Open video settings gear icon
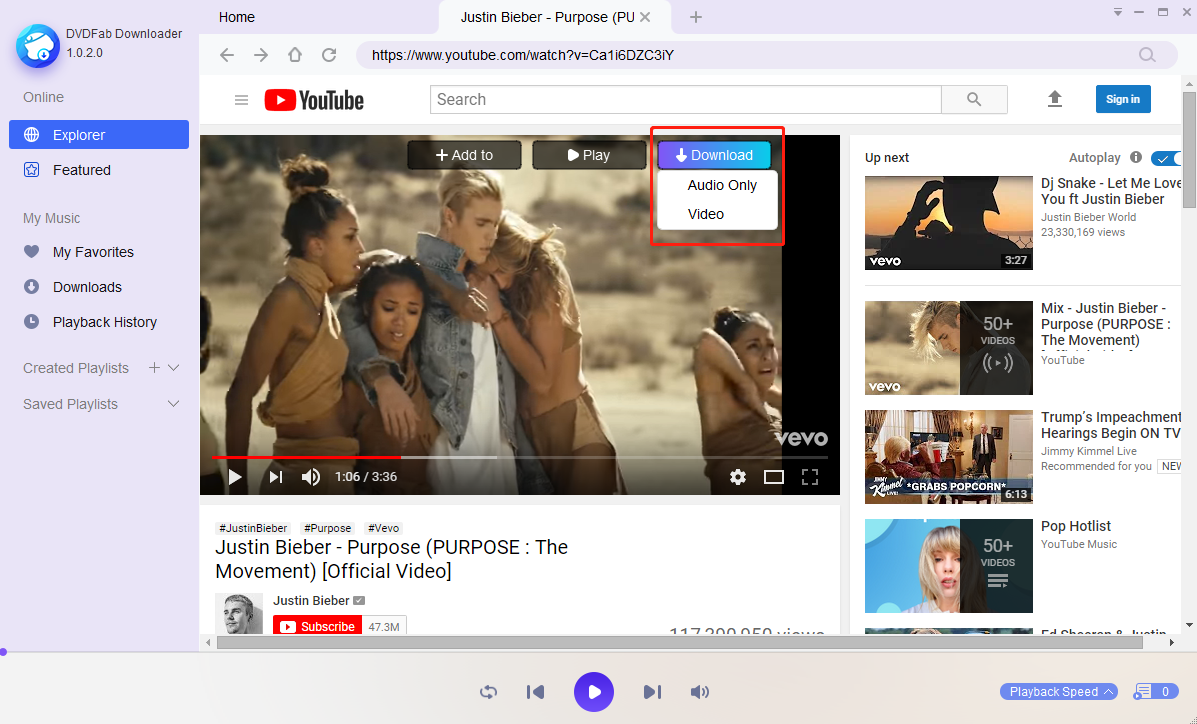This screenshot has height=724, width=1197. click(x=738, y=477)
